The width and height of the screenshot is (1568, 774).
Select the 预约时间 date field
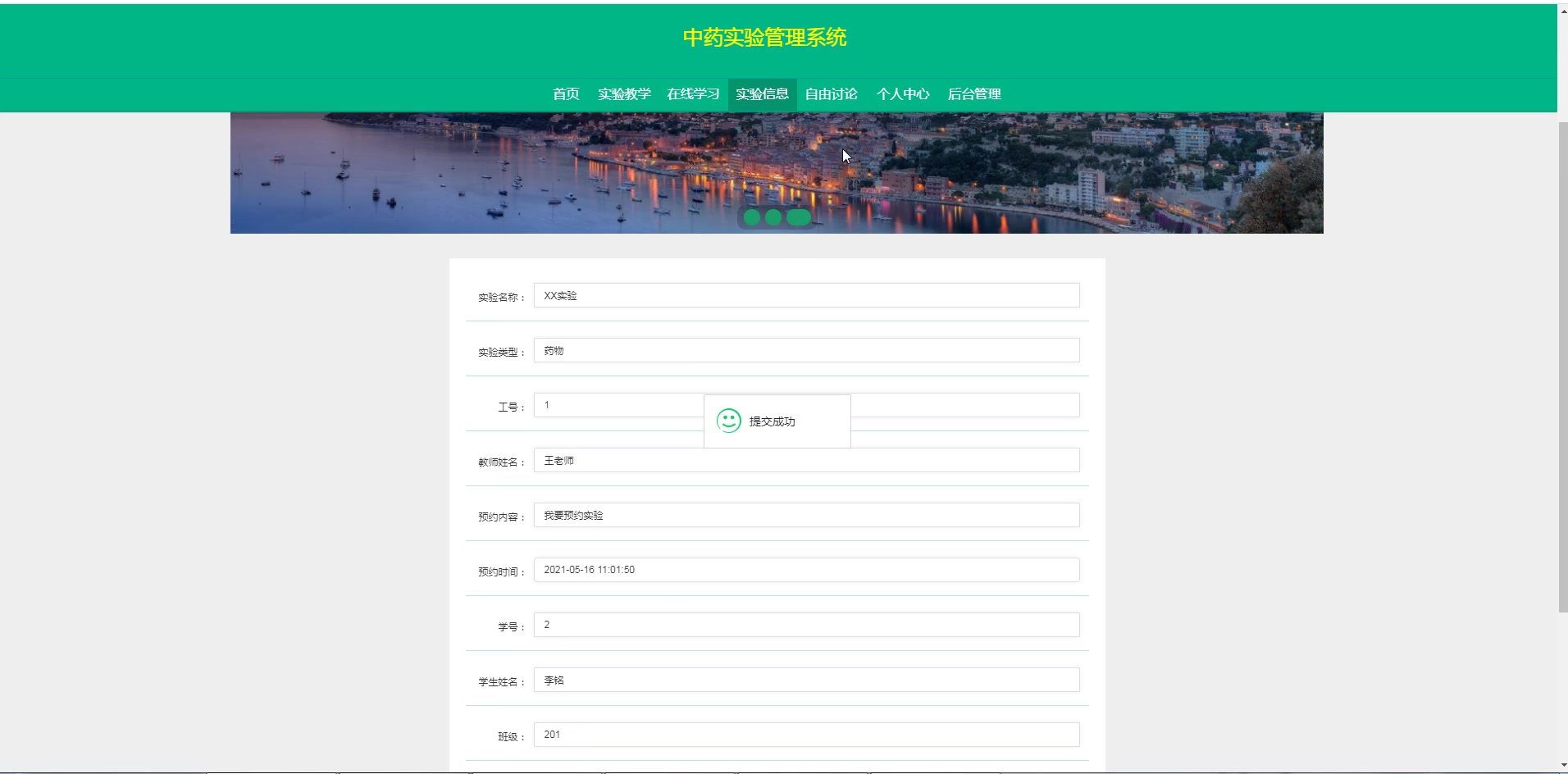point(806,569)
